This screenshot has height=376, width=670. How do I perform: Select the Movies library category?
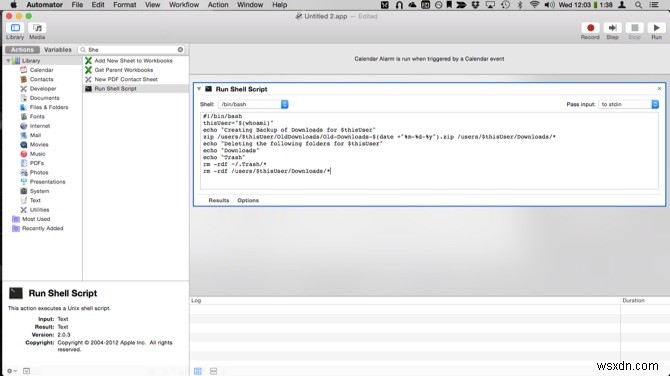click(39, 144)
